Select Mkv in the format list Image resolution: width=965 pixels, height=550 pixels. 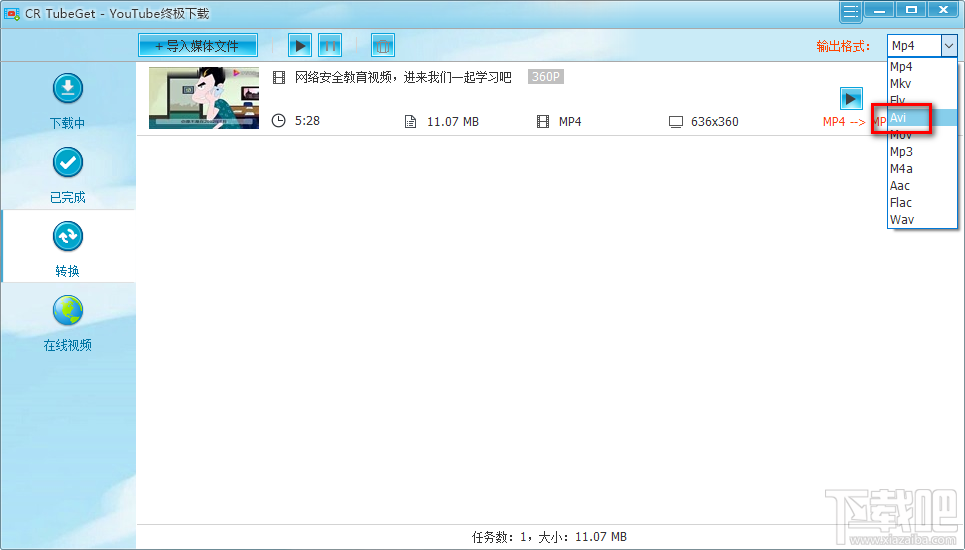click(x=922, y=84)
